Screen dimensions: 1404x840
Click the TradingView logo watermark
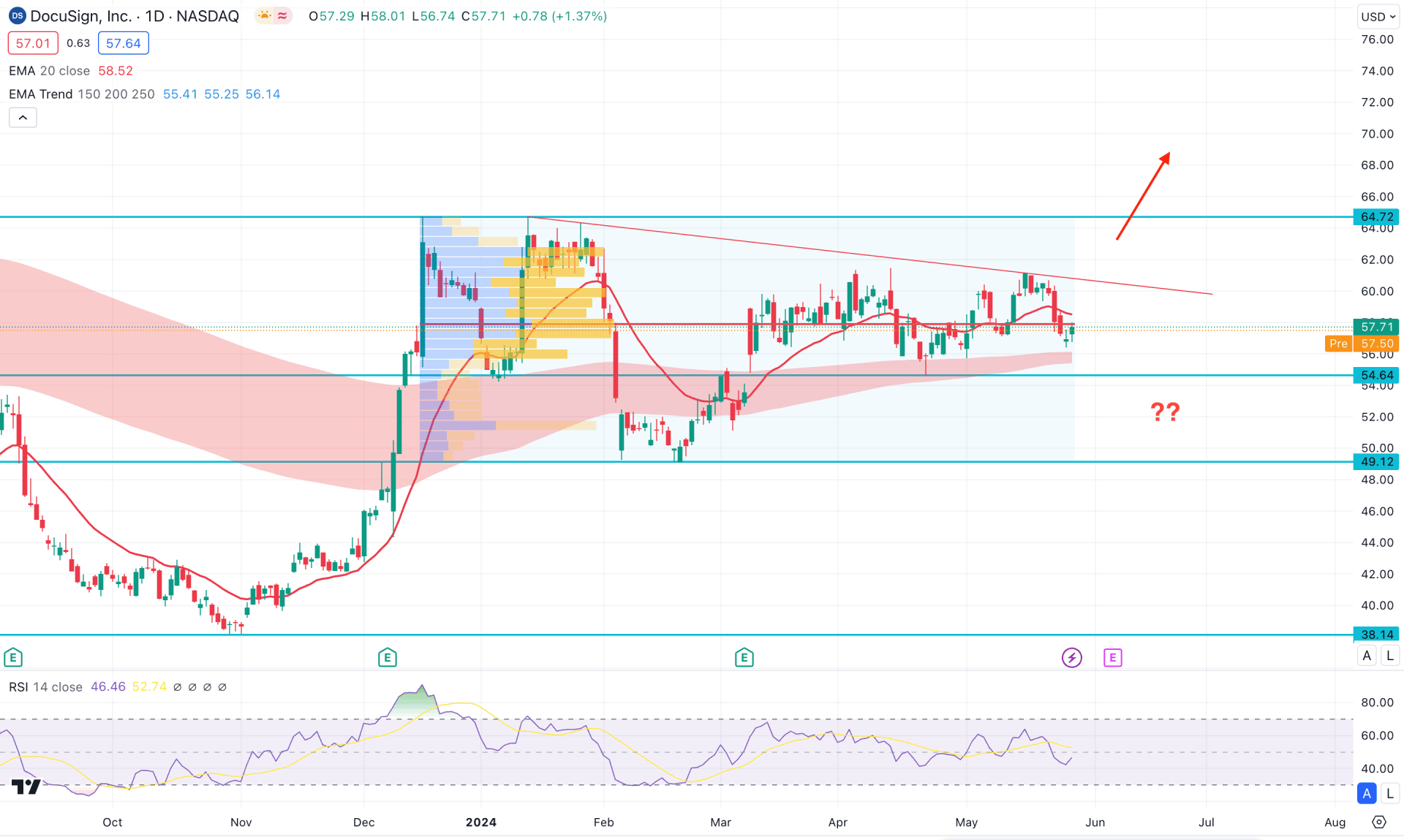pos(26,787)
